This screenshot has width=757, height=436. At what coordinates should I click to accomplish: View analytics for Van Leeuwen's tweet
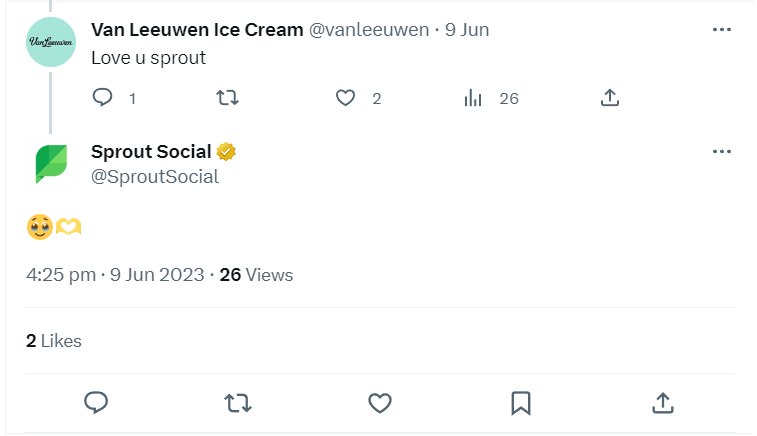tap(474, 98)
